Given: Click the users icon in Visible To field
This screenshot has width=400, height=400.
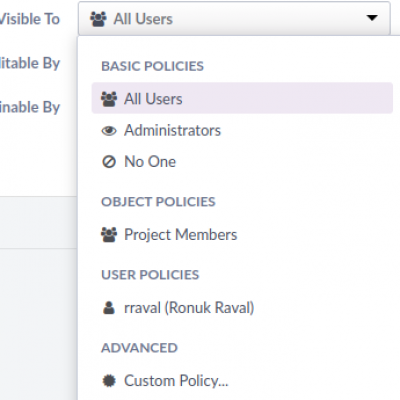Looking at the screenshot, I should [x=98, y=19].
